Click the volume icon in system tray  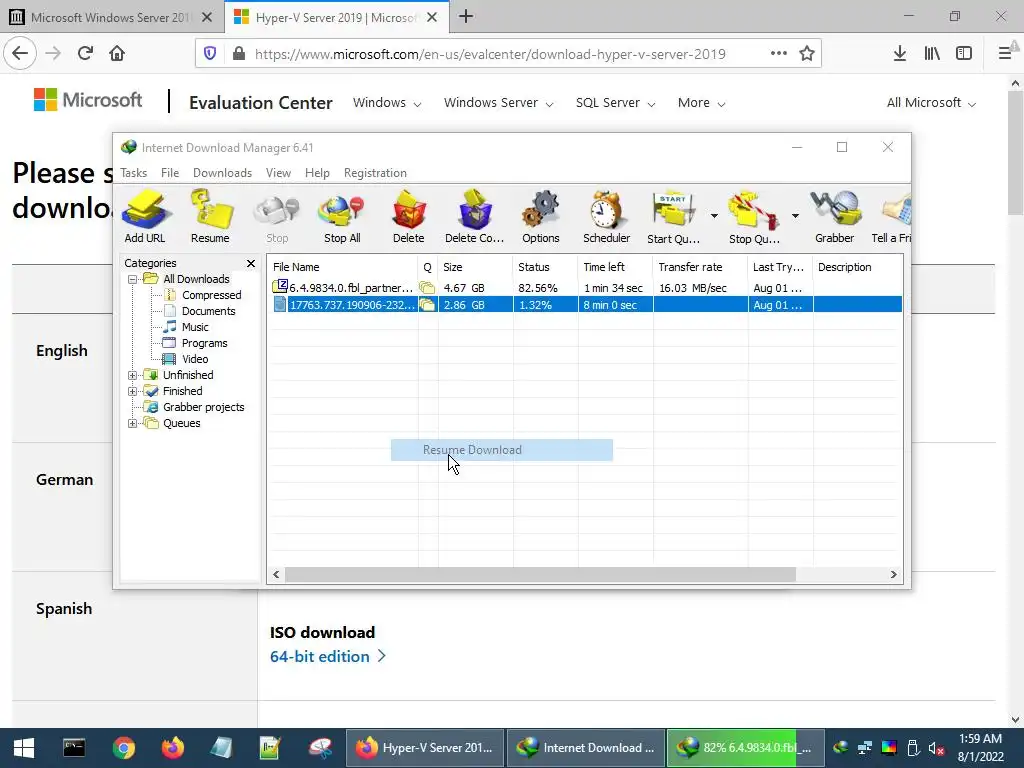pyautogui.click(x=936, y=748)
